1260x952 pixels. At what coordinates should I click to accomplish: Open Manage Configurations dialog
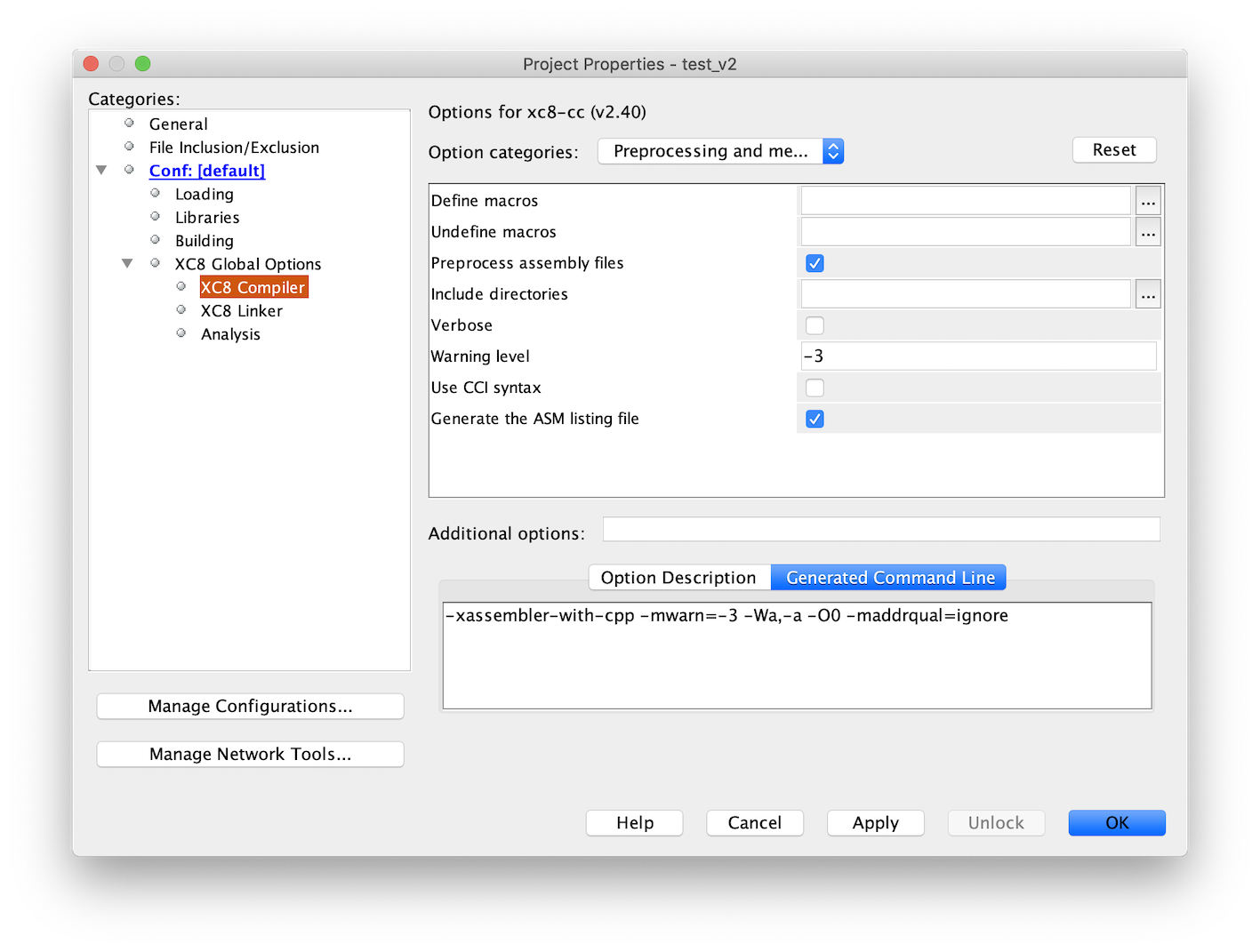pyautogui.click(x=250, y=707)
